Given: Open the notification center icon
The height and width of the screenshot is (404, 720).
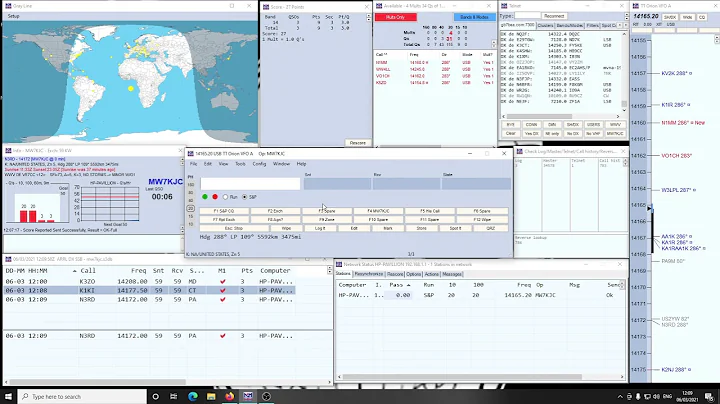Looking at the screenshot, I should coord(709,397).
